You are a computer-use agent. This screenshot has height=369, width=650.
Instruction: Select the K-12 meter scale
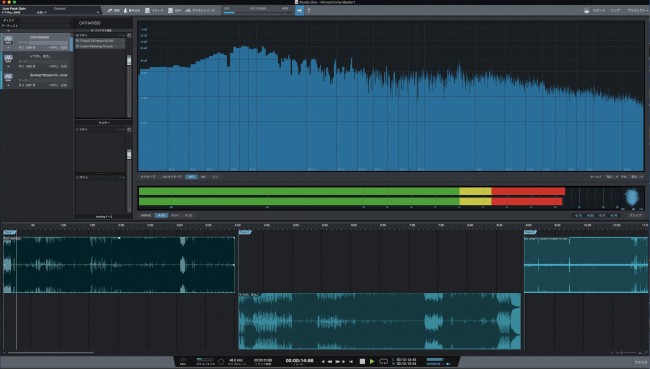pyautogui.click(x=189, y=215)
